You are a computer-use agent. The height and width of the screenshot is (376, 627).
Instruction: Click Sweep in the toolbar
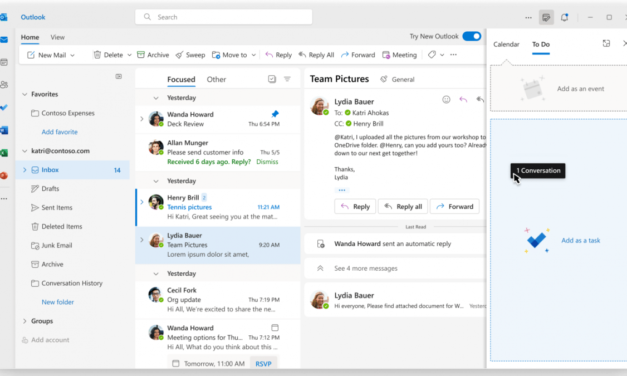click(x=190, y=55)
